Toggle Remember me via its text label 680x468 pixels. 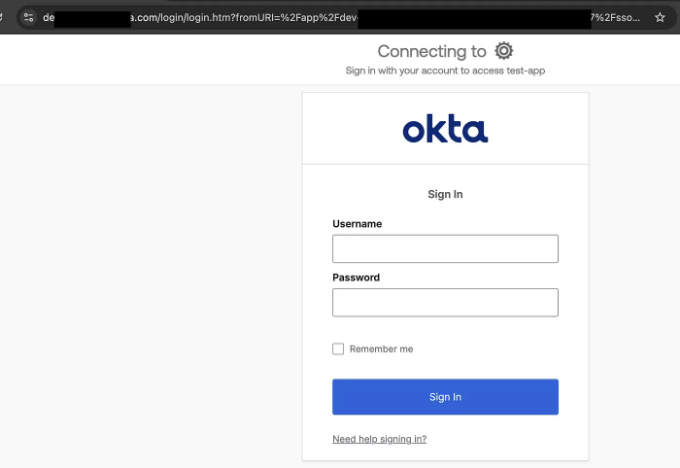(381, 349)
